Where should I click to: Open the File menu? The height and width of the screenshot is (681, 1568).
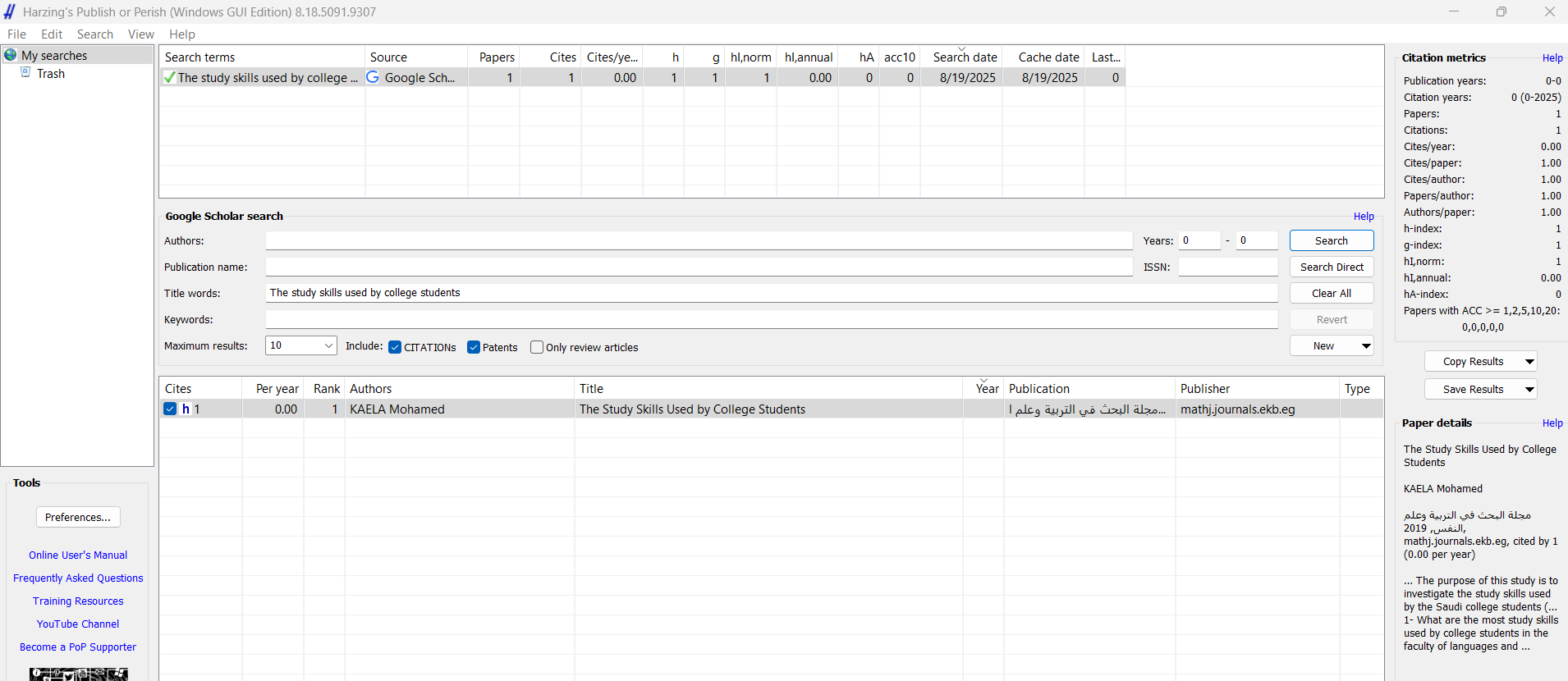click(16, 34)
